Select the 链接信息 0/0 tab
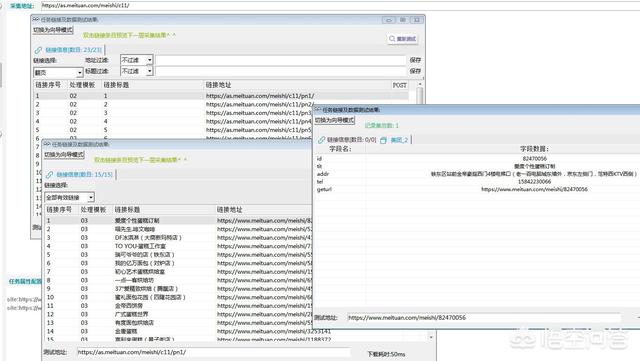Viewport: 640px width, 361px height. (351, 140)
